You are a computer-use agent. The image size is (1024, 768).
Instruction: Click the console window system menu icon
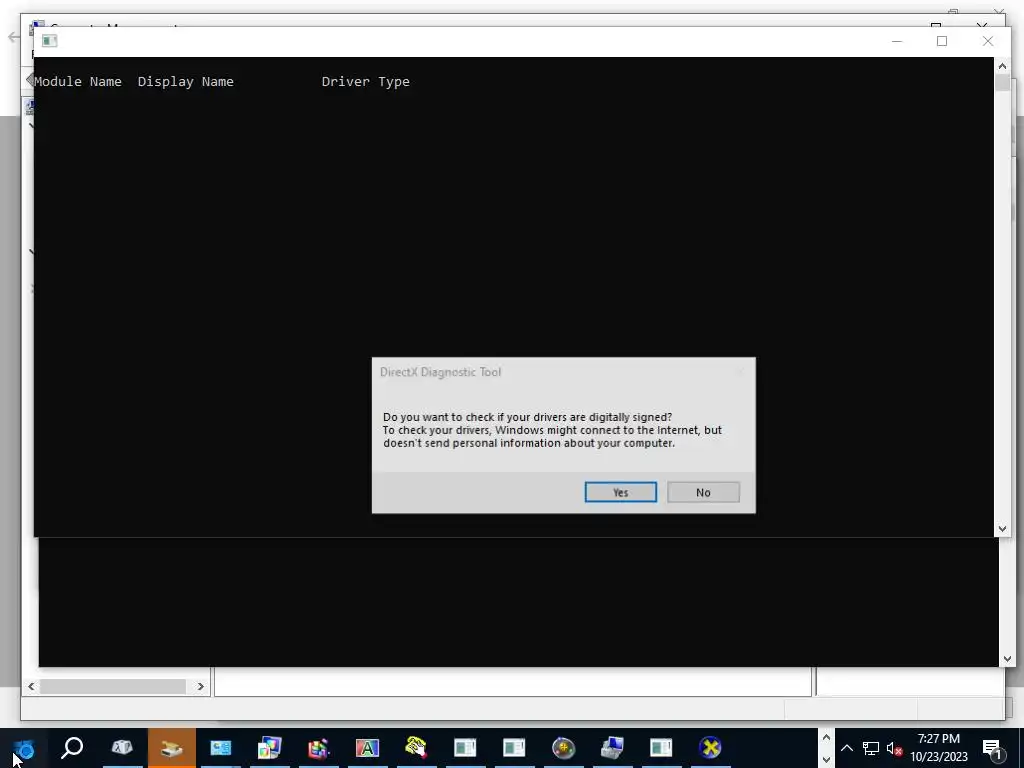click(50, 41)
